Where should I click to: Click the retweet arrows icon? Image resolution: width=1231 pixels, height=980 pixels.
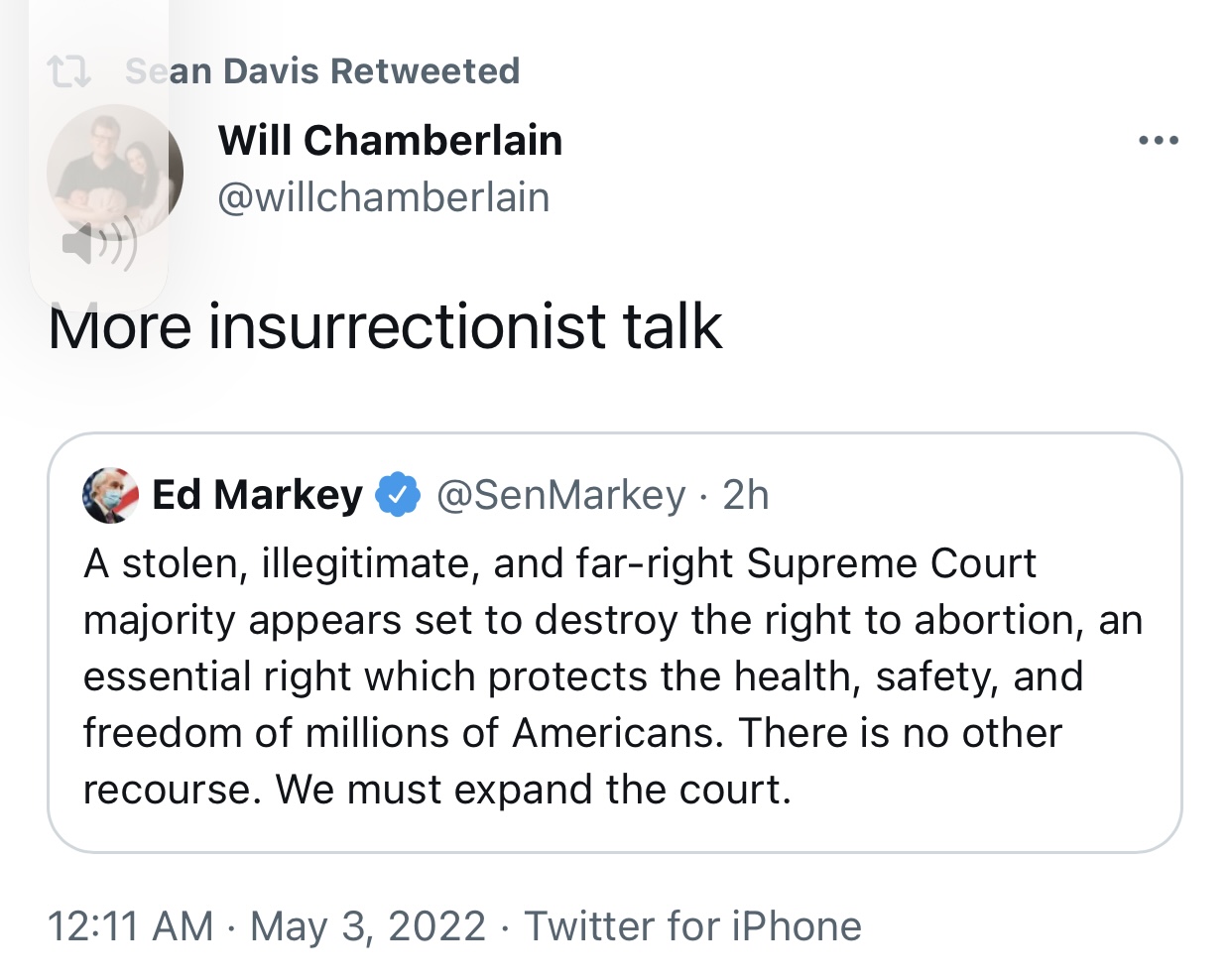tap(68, 71)
